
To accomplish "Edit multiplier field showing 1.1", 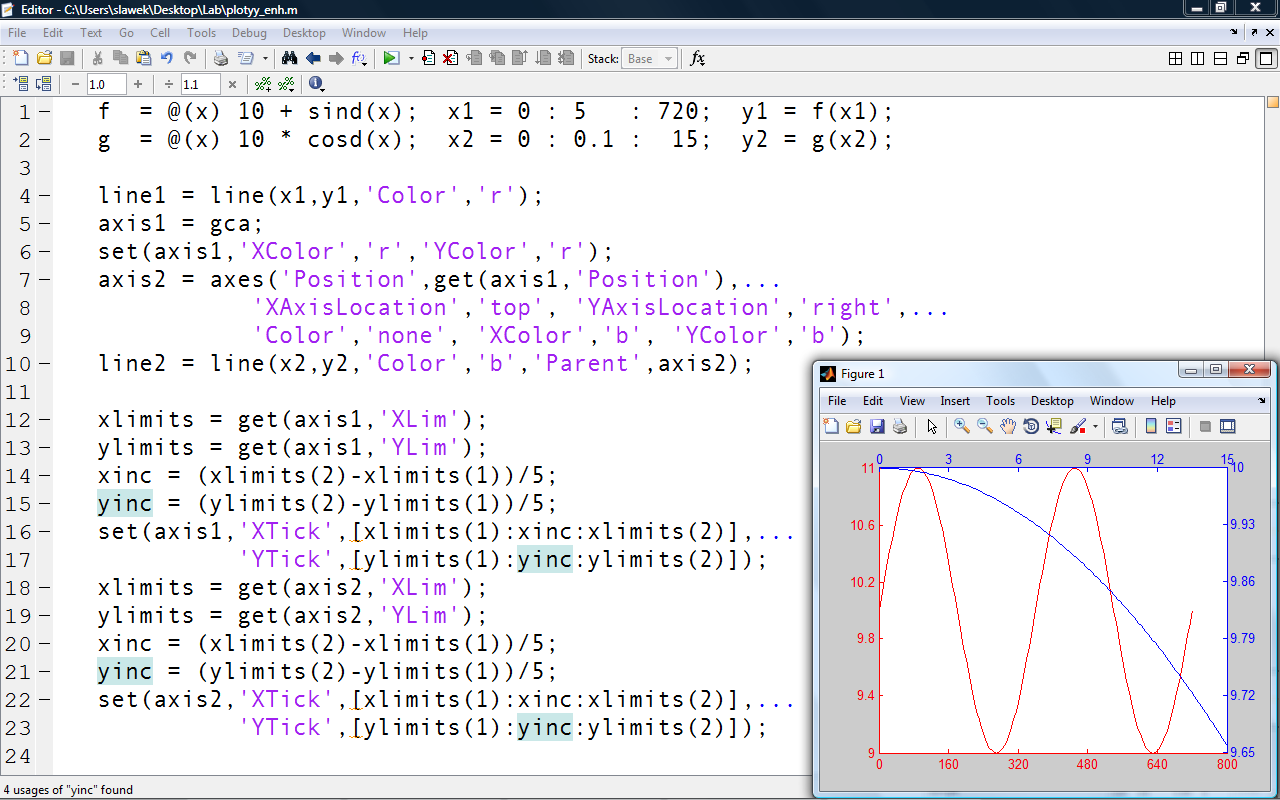I will (x=201, y=84).
